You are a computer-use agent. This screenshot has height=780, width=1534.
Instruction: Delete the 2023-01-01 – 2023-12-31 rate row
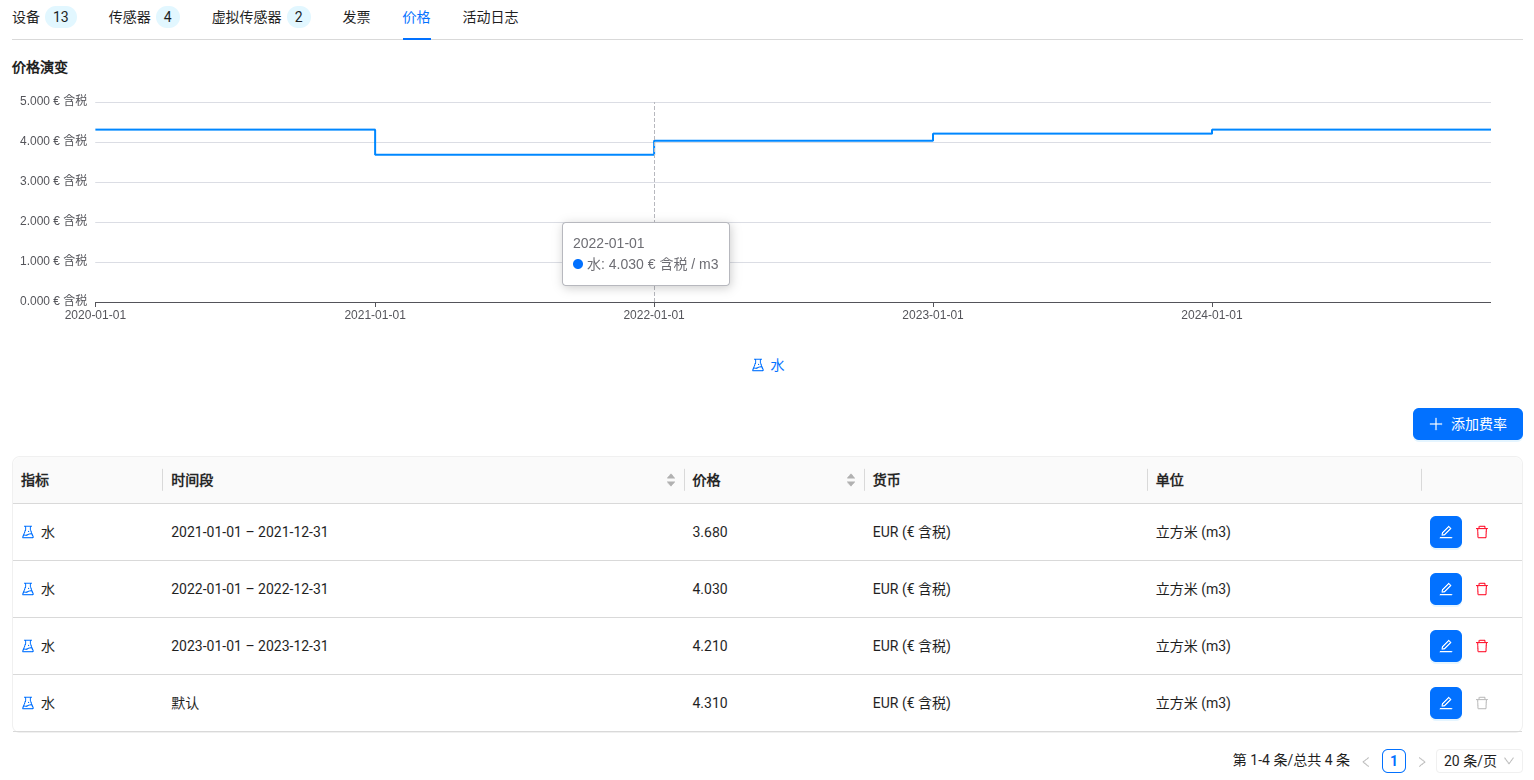[1482, 646]
